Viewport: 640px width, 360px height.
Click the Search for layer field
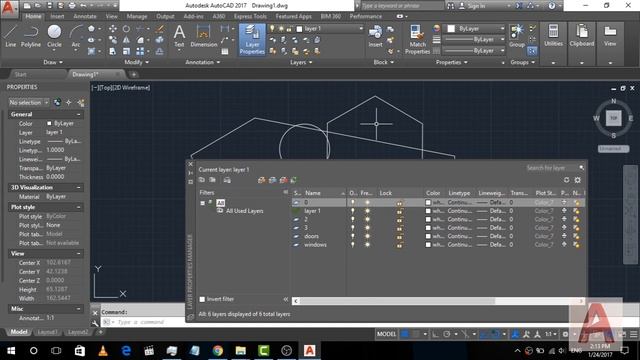tap(551, 168)
